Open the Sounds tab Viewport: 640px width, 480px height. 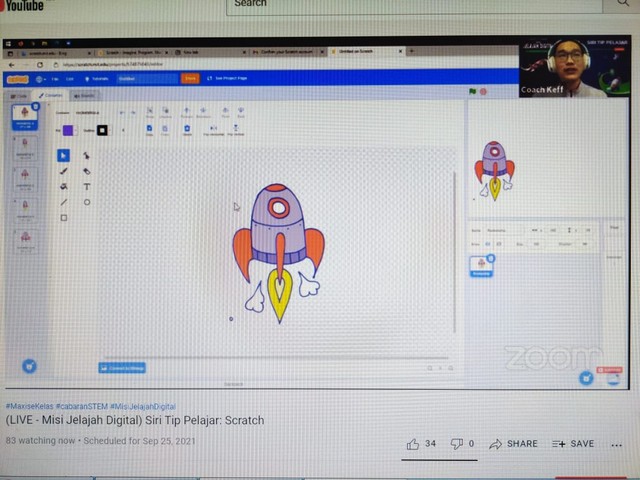click(86, 96)
